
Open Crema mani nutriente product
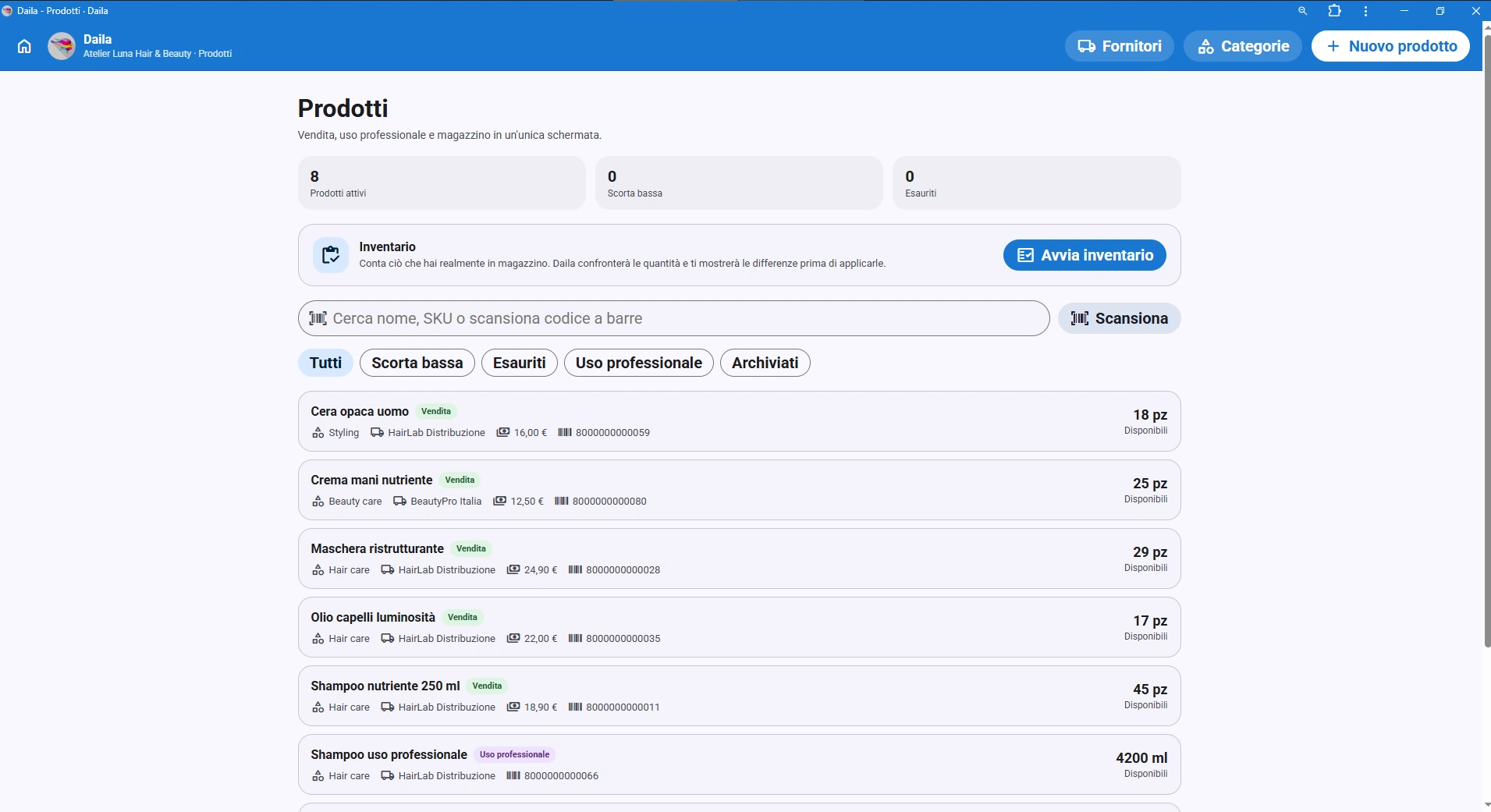(x=739, y=490)
